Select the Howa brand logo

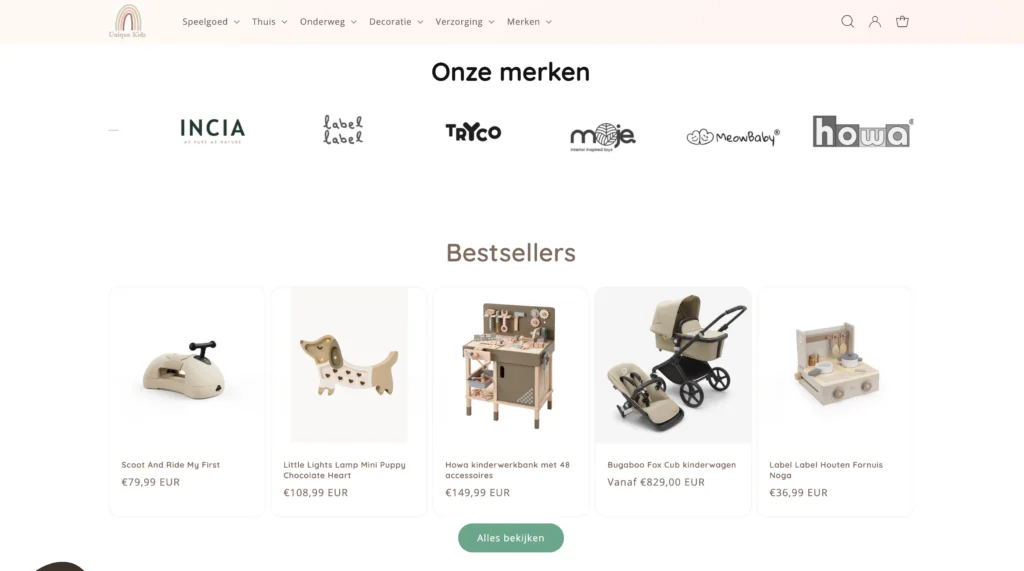[x=862, y=131]
